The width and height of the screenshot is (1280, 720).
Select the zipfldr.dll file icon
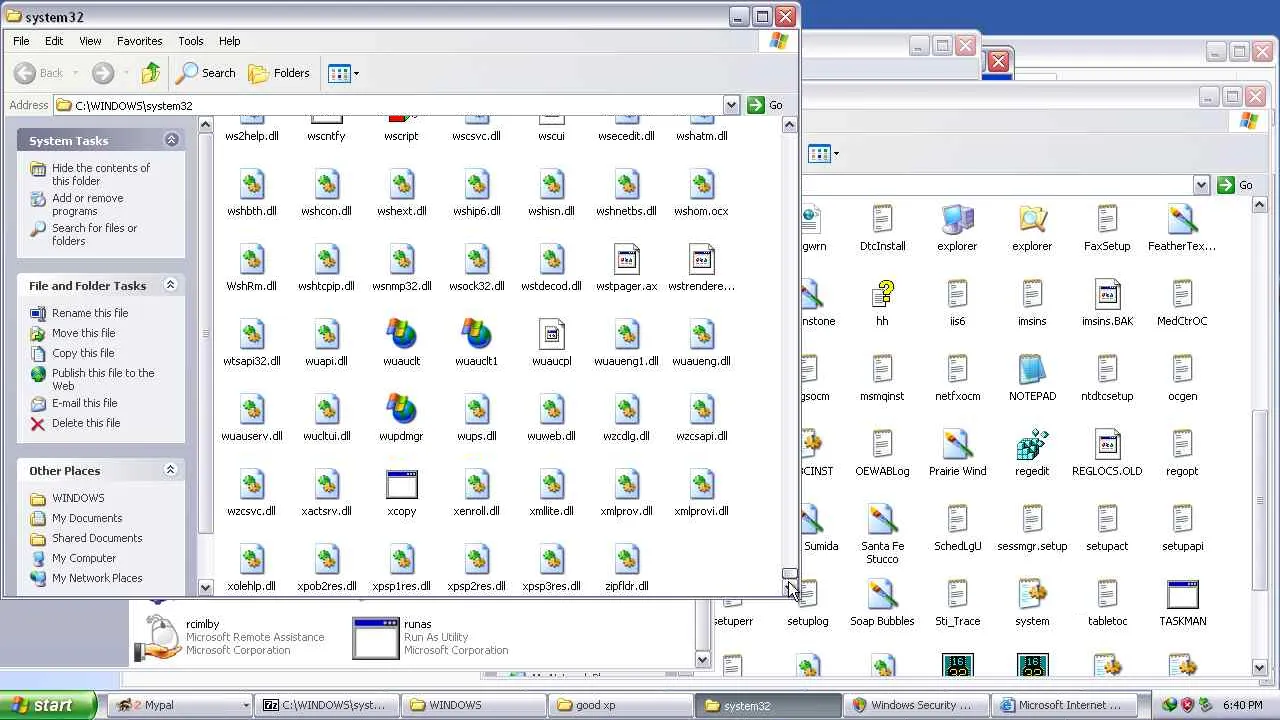[626, 559]
